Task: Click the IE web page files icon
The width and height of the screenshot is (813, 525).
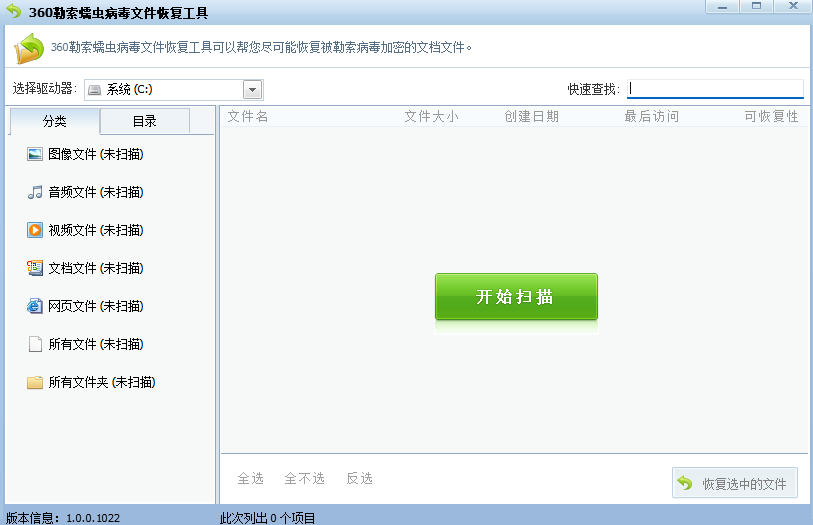Action: tap(35, 306)
